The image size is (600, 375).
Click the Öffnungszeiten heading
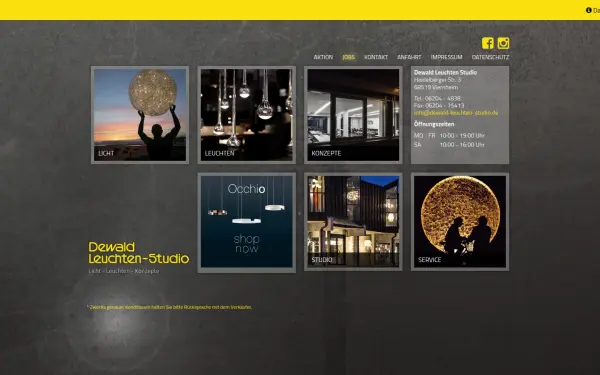coord(434,124)
